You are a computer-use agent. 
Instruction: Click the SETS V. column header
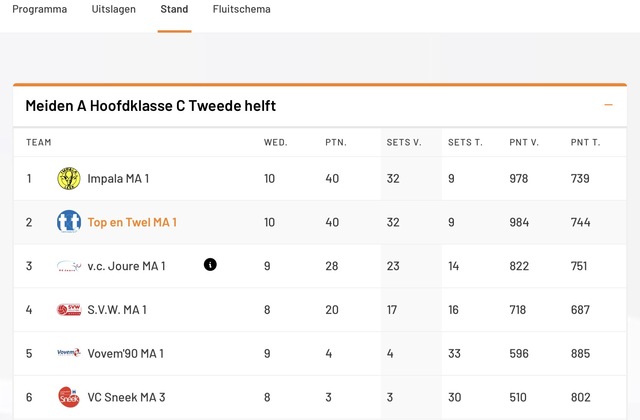point(403,142)
